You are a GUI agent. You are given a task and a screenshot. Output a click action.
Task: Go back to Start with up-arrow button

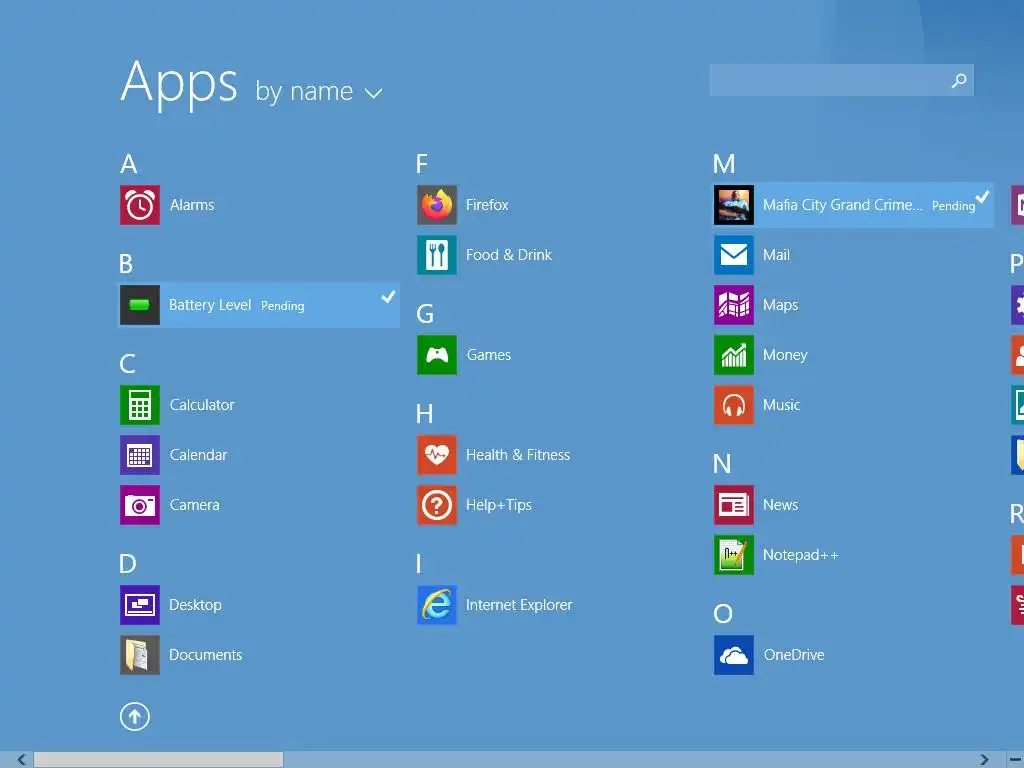pyautogui.click(x=135, y=716)
